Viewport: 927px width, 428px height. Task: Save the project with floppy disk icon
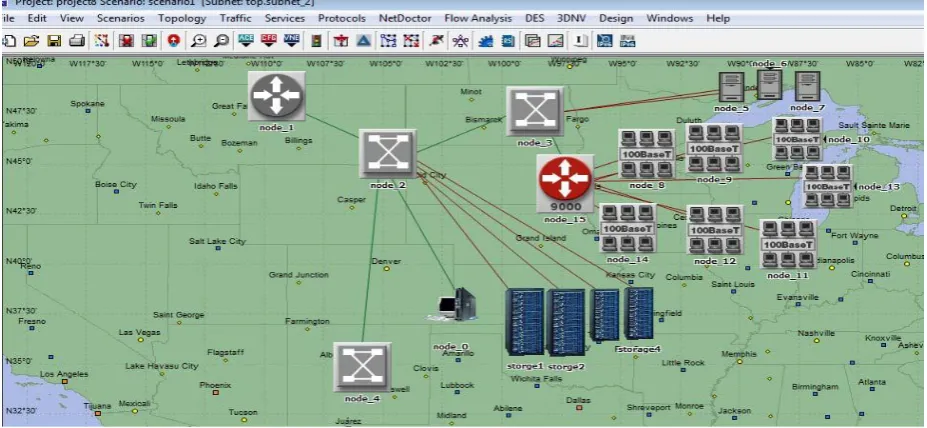54,41
